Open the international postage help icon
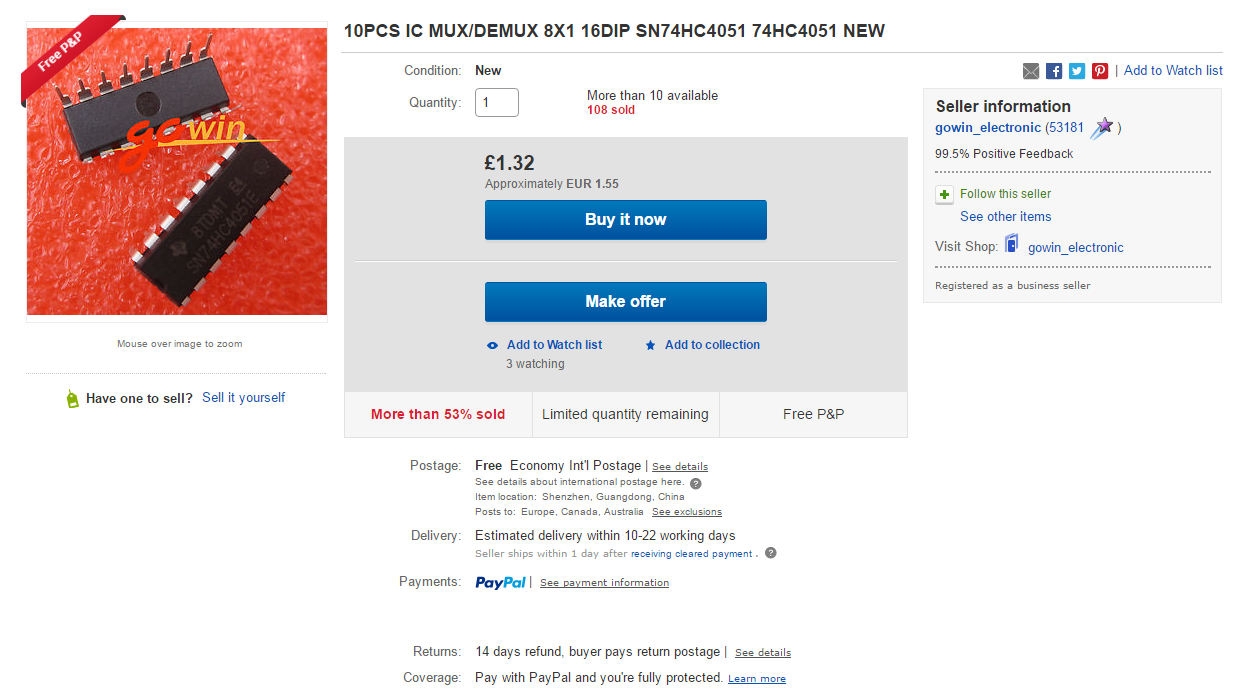 pos(696,483)
